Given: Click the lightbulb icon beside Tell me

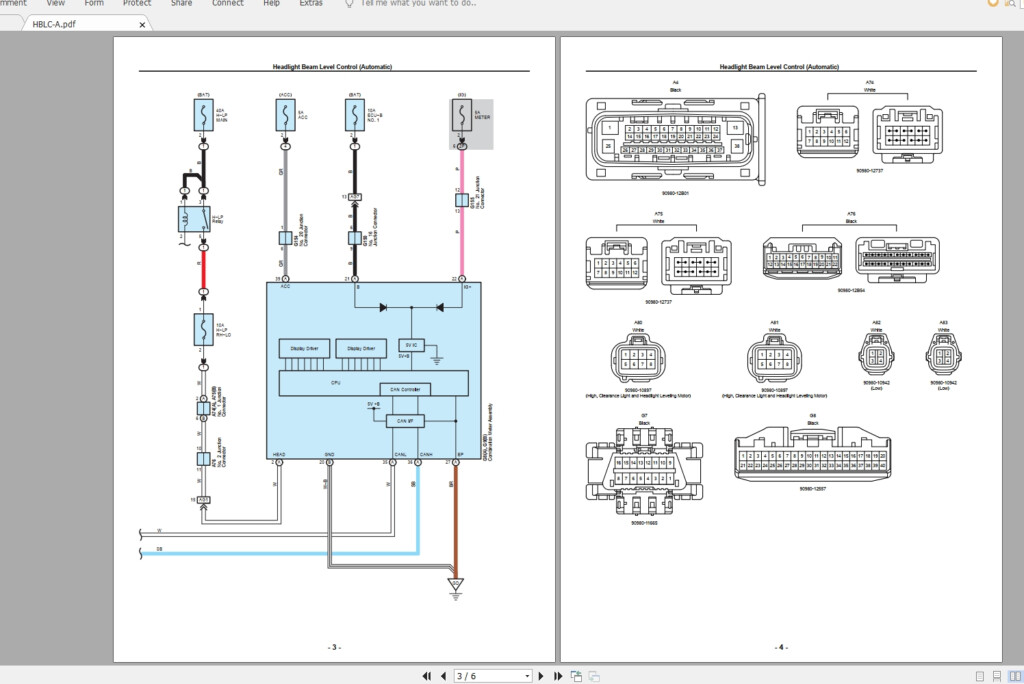Looking at the screenshot, I should click(x=349, y=3).
